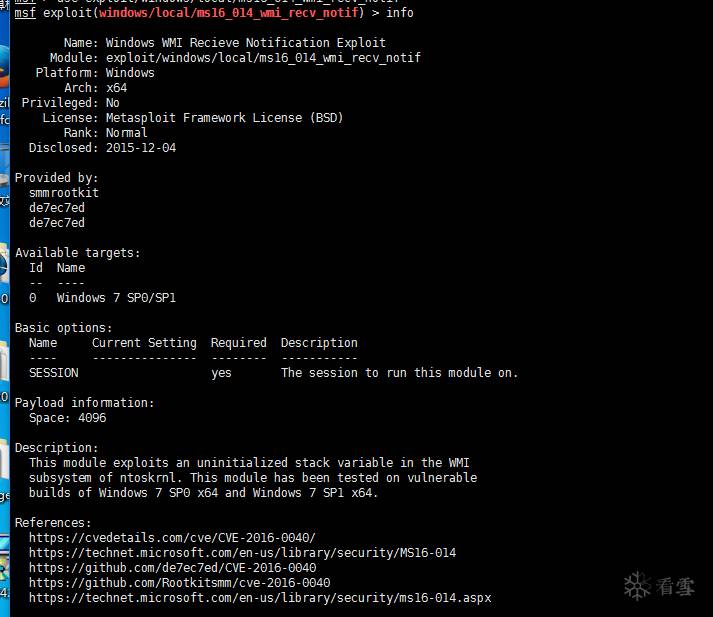Open the github Rootkitsmm cve-2016-0040 link
713x617 pixels.
(180, 583)
